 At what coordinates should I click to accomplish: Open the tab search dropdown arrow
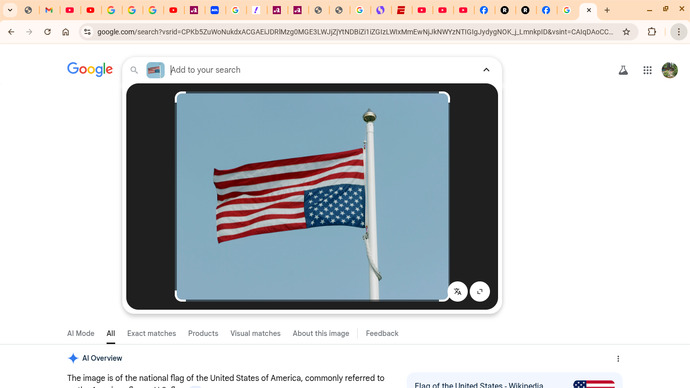coord(10,10)
